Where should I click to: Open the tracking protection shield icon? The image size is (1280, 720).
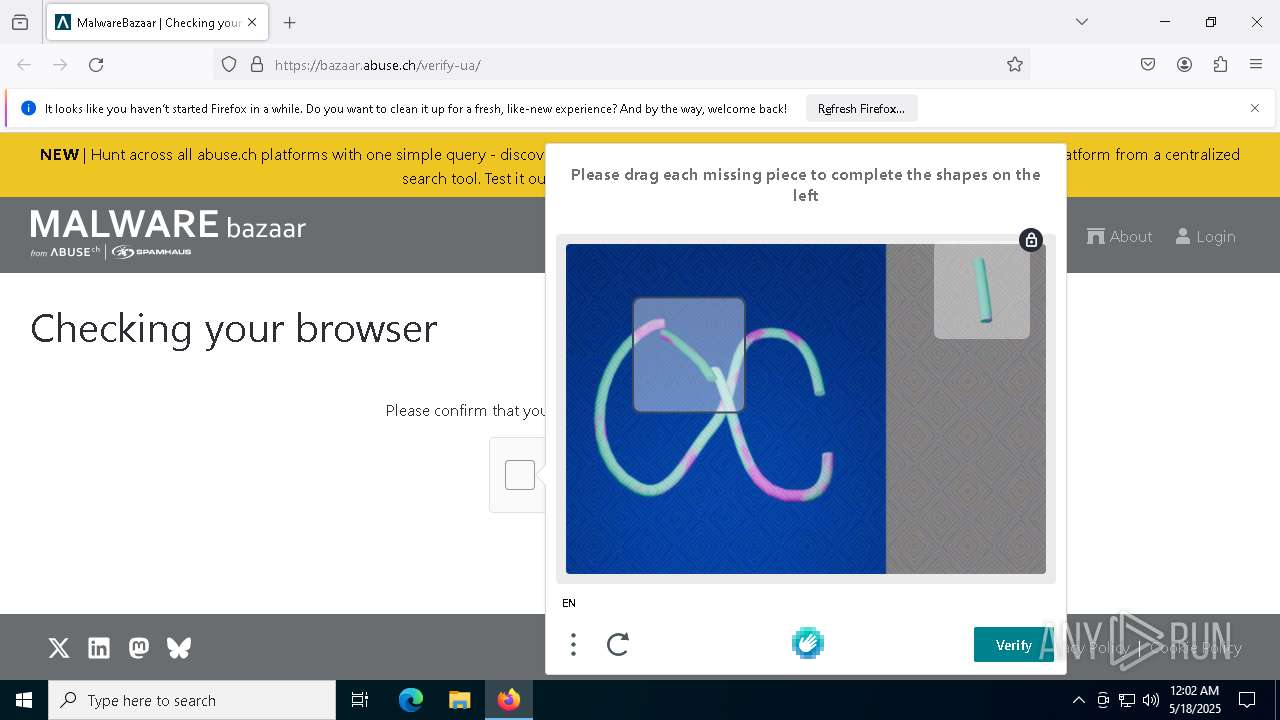point(229,65)
